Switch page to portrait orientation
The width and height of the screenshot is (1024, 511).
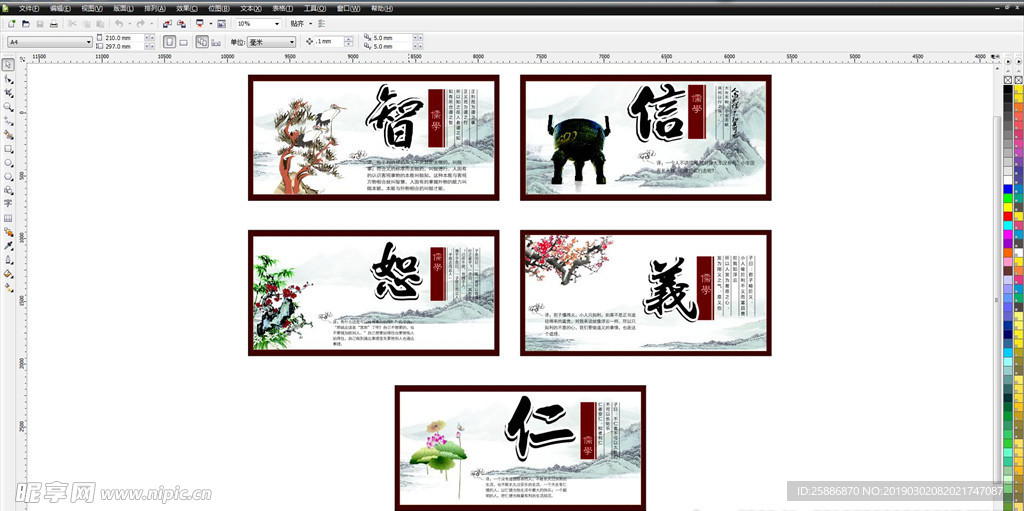click(169, 42)
